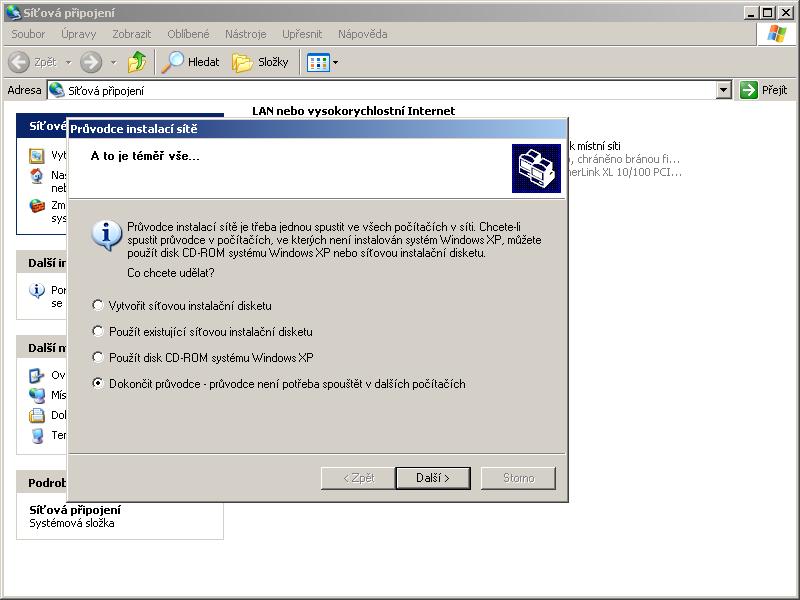This screenshot has width=800, height=600.
Task: Click the views layout icon
Action: pos(318,62)
